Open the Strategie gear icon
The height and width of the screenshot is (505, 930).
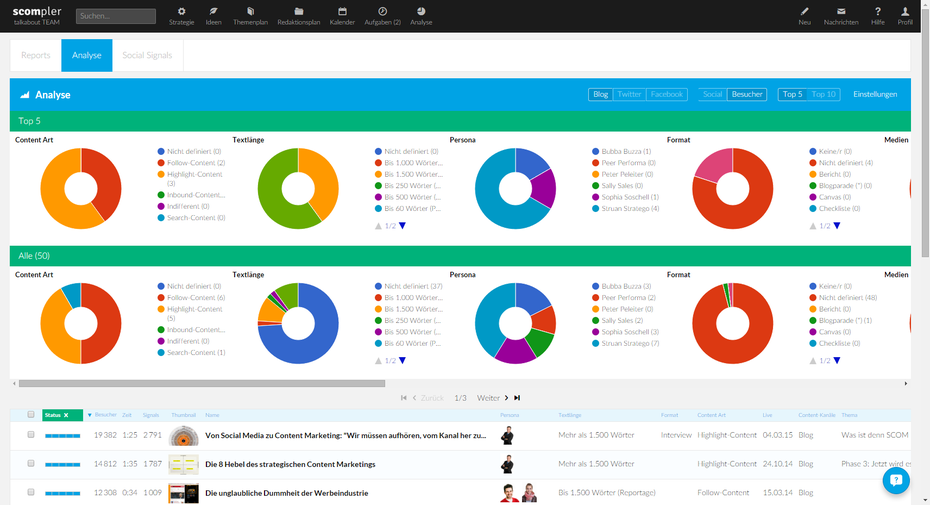tap(181, 11)
